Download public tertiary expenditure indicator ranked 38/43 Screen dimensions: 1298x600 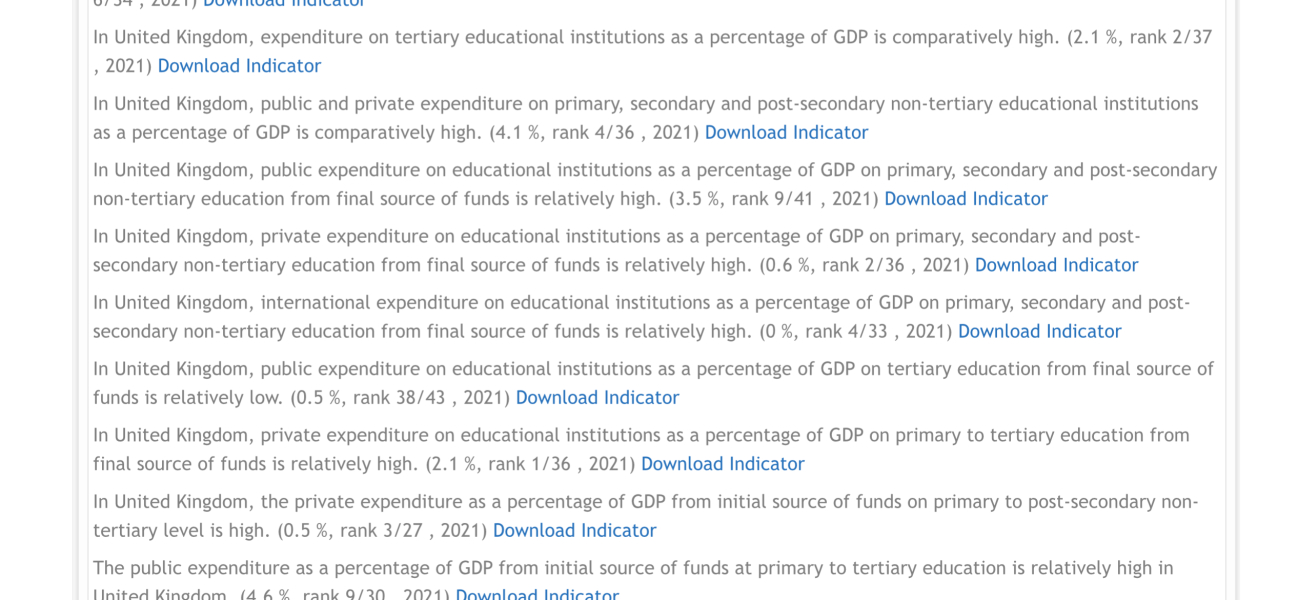[597, 398]
